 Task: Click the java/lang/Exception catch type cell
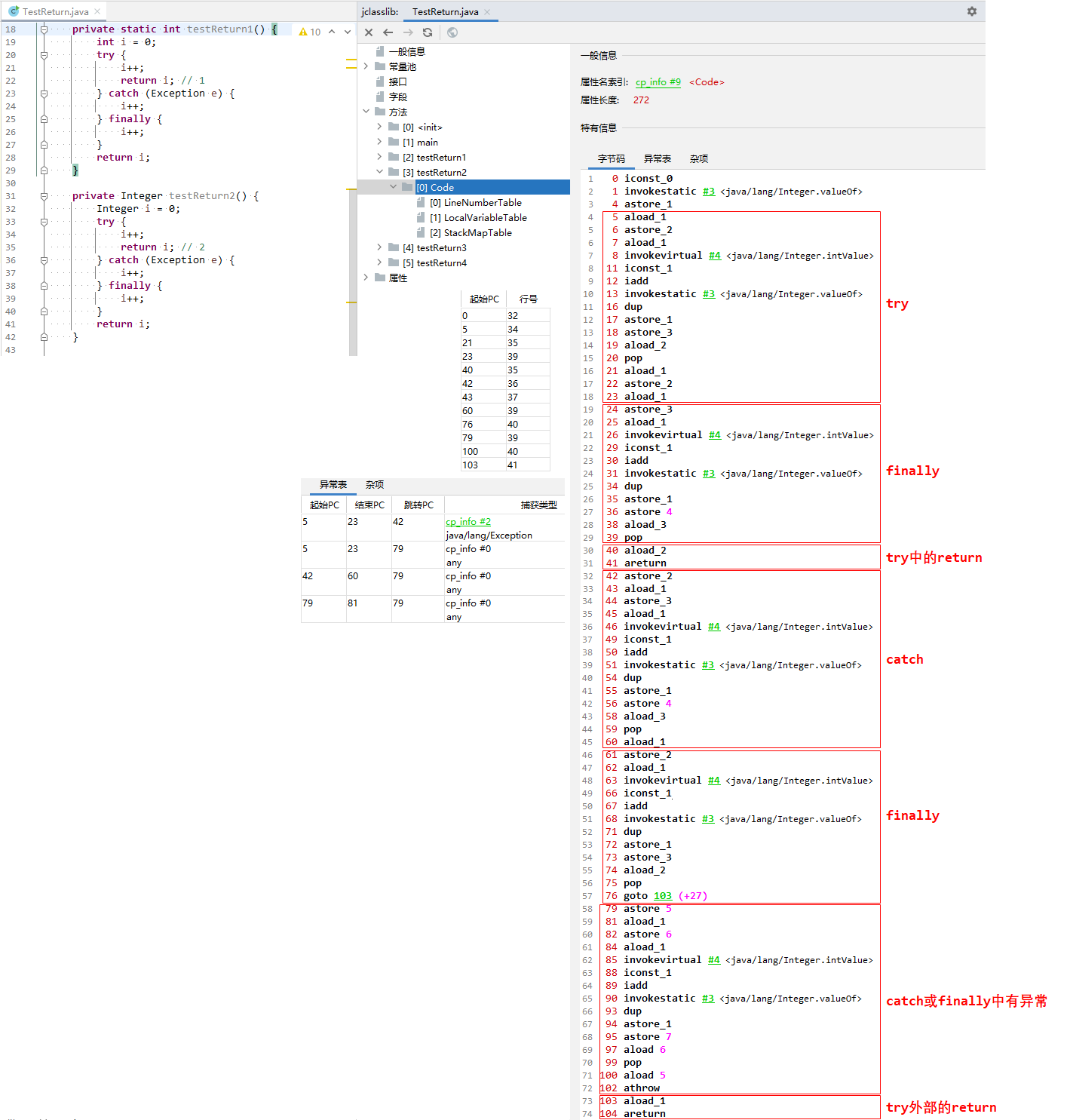[489, 535]
